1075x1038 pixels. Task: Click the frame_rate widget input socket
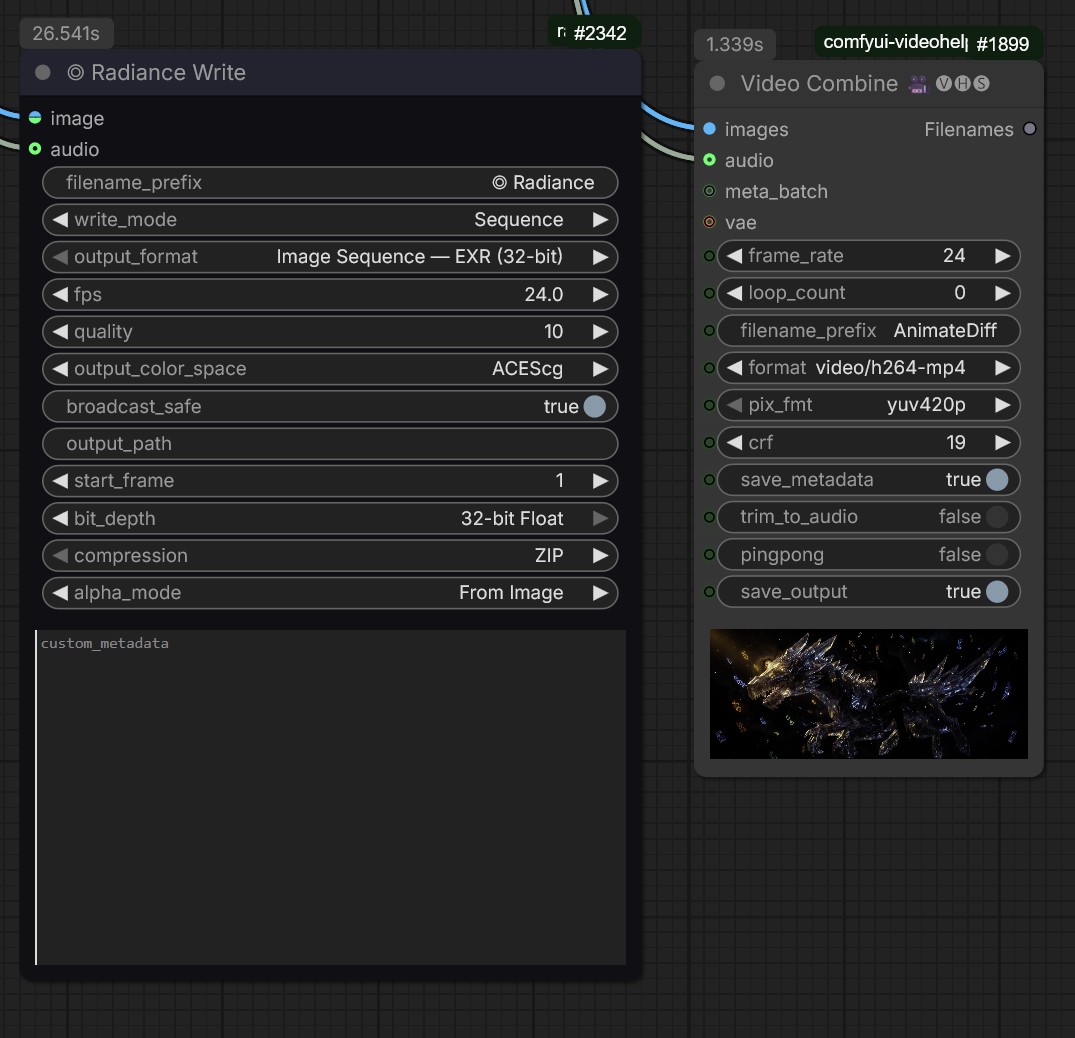pos(710,256)
